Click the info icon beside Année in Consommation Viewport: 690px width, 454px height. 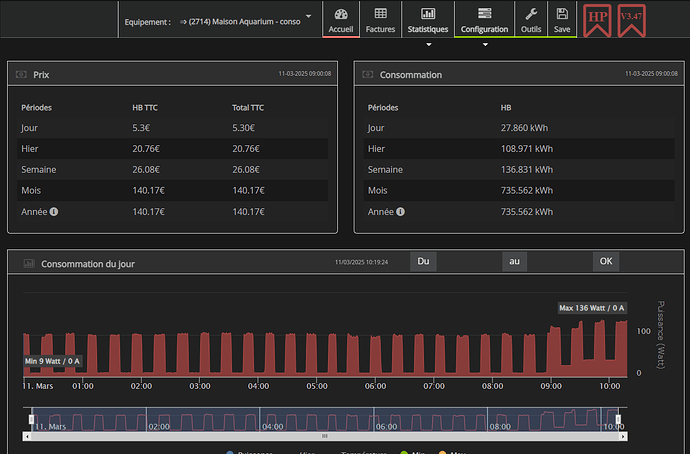400,212
